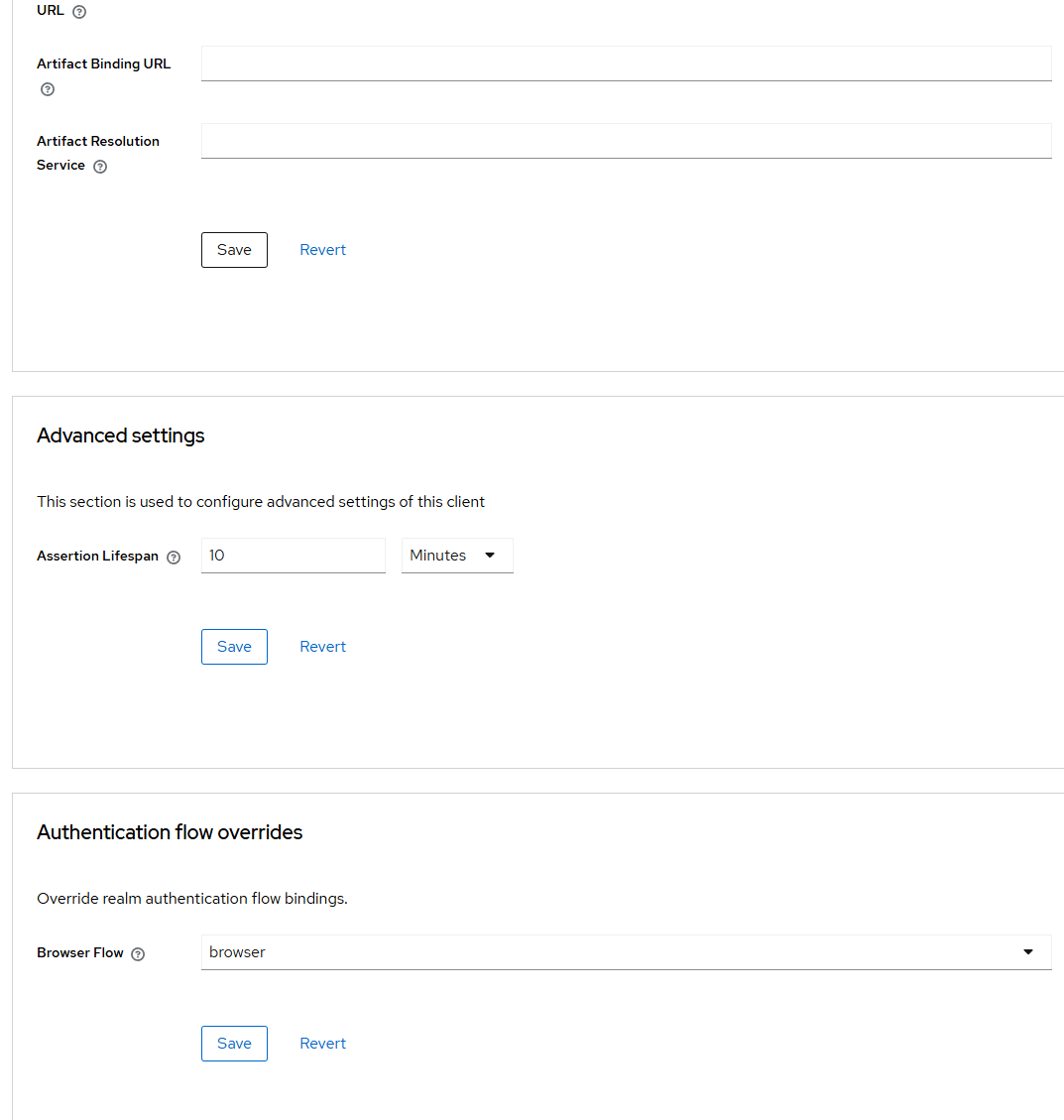Open the Minutes time unit dropdown
This screenshot has width=1064, height=1120.
[x=457, y=556]
